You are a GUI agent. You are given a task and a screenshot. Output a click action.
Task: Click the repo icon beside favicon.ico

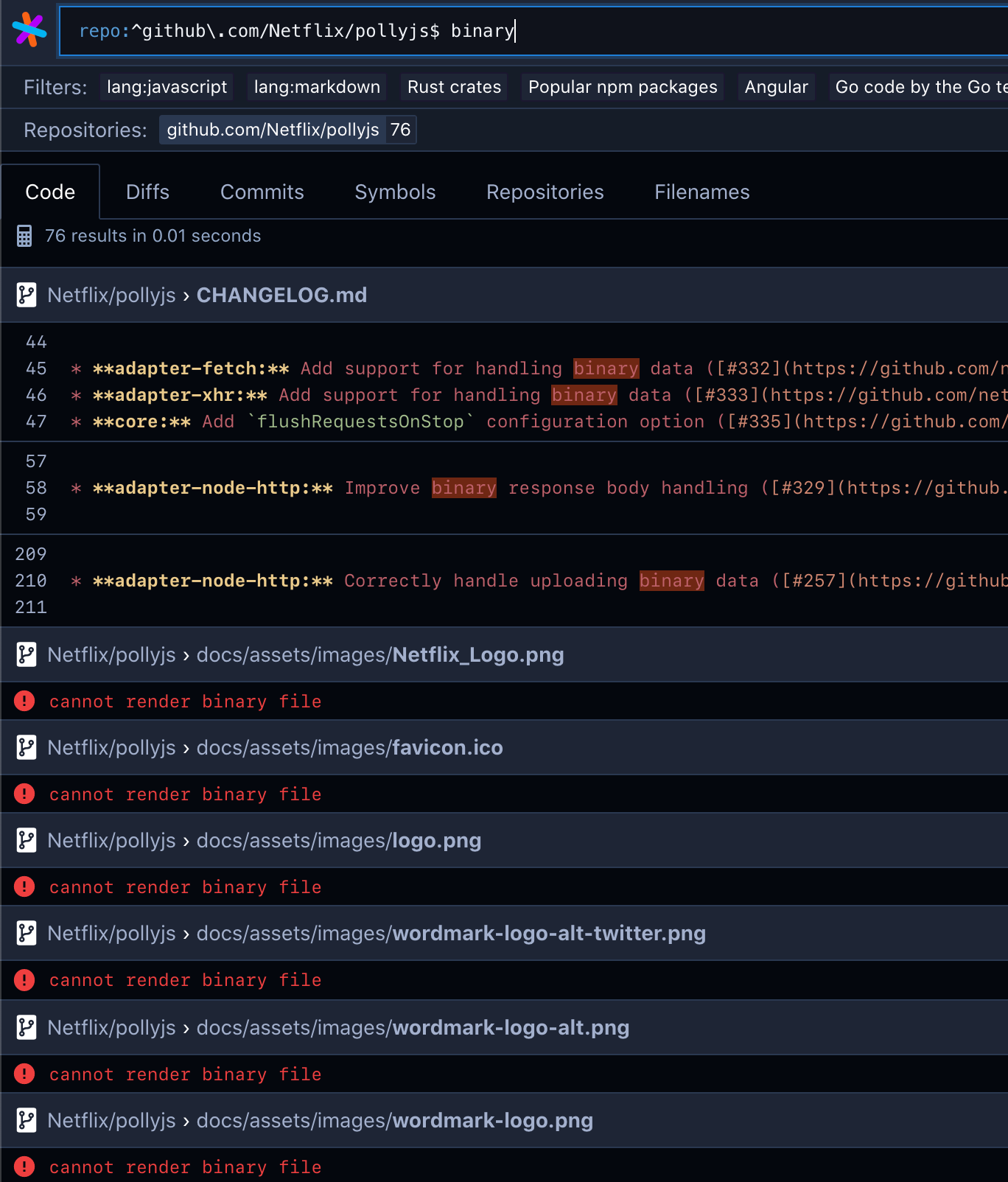pos(27,747)
